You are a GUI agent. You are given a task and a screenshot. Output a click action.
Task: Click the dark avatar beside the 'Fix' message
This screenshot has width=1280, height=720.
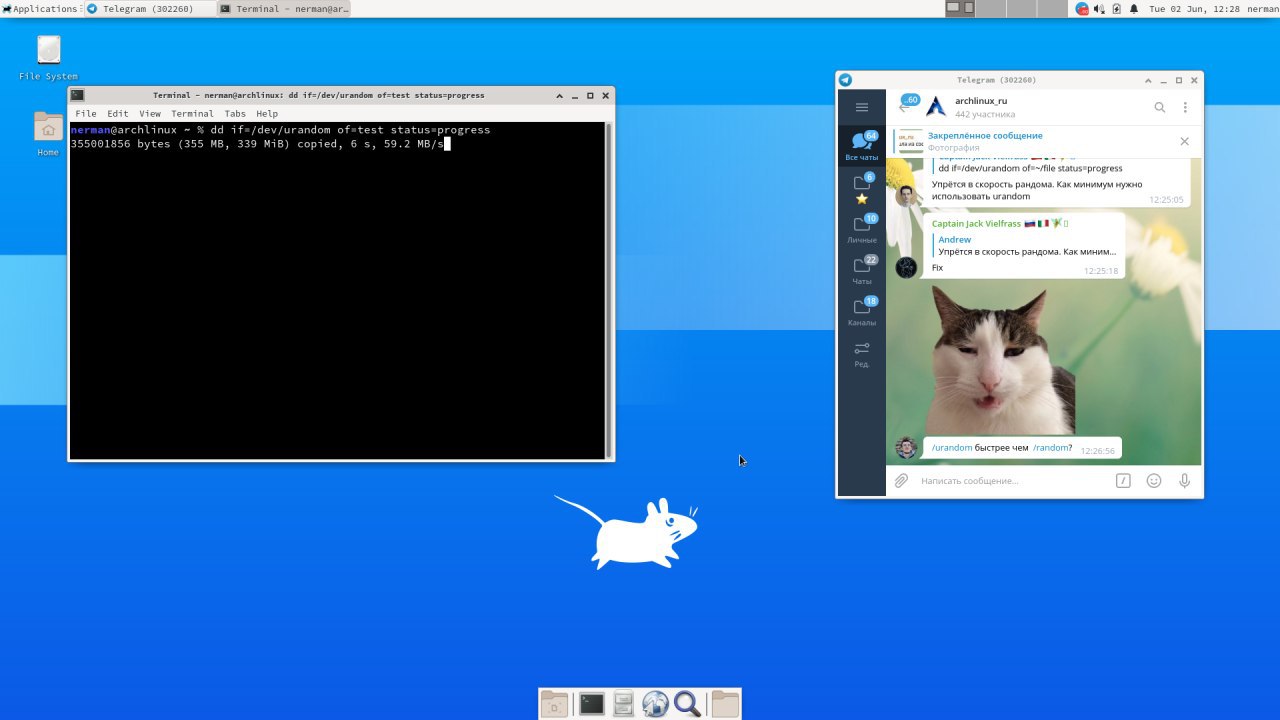click(x=907, y=267)
